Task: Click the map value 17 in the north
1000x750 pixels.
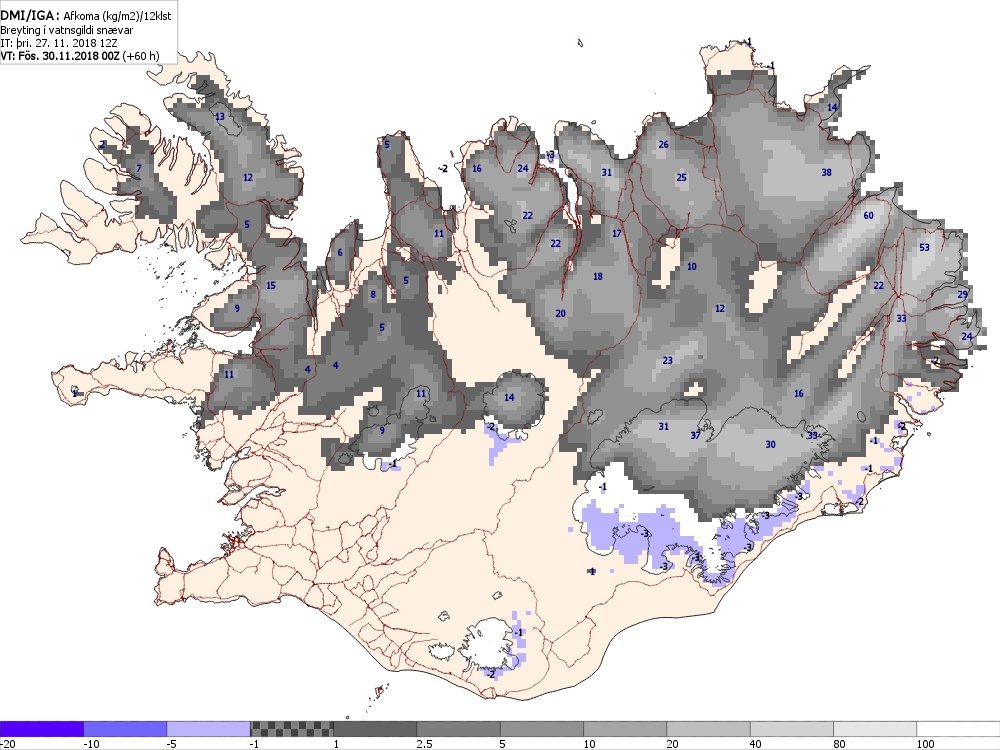Action: click(617, 233)
